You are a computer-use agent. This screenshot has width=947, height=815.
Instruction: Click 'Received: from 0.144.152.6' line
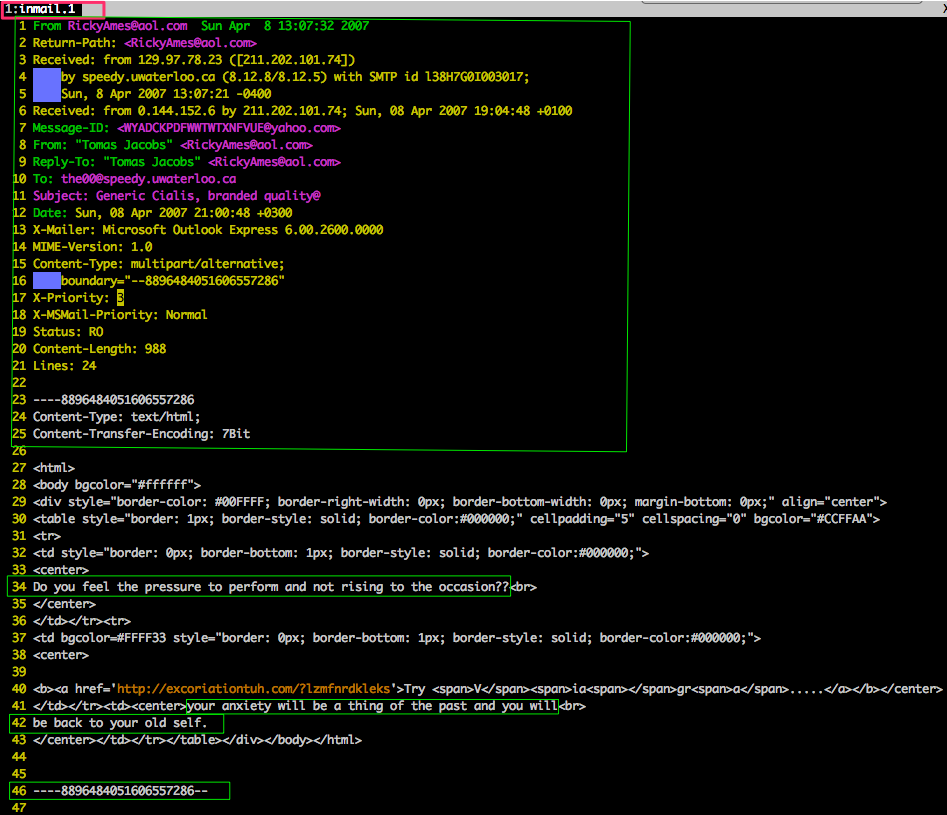tap(303, 111)
